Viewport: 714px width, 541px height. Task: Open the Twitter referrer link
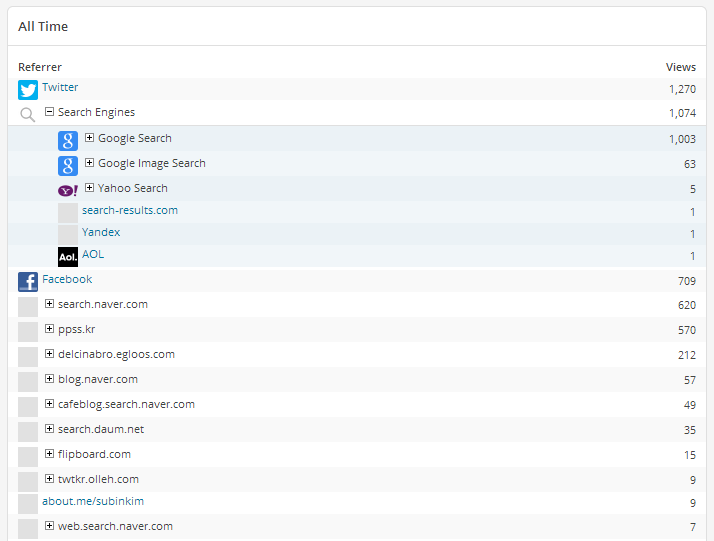[x=60, y=88]
